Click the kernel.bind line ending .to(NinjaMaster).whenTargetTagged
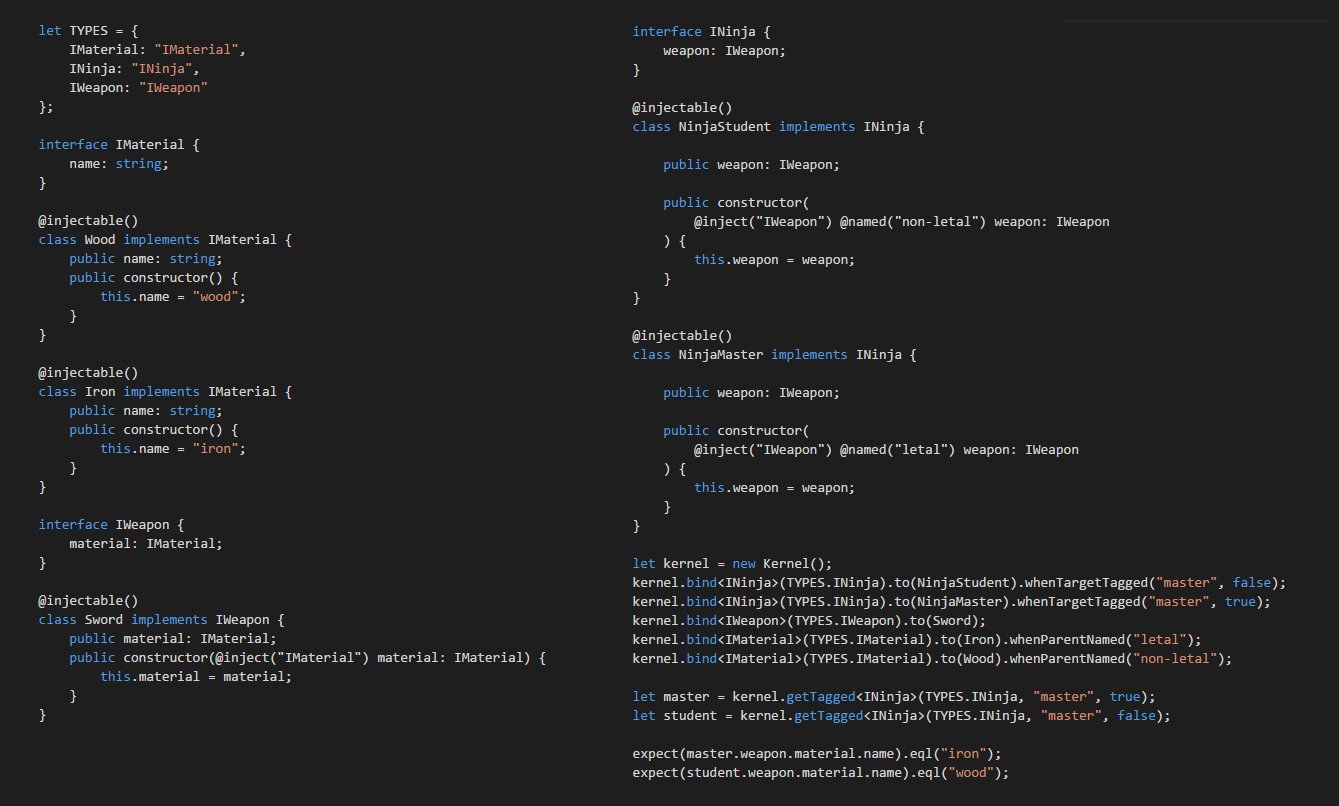Image resolution: width=1339 pixels, height=806 pixels. click(x=952, y=602)
